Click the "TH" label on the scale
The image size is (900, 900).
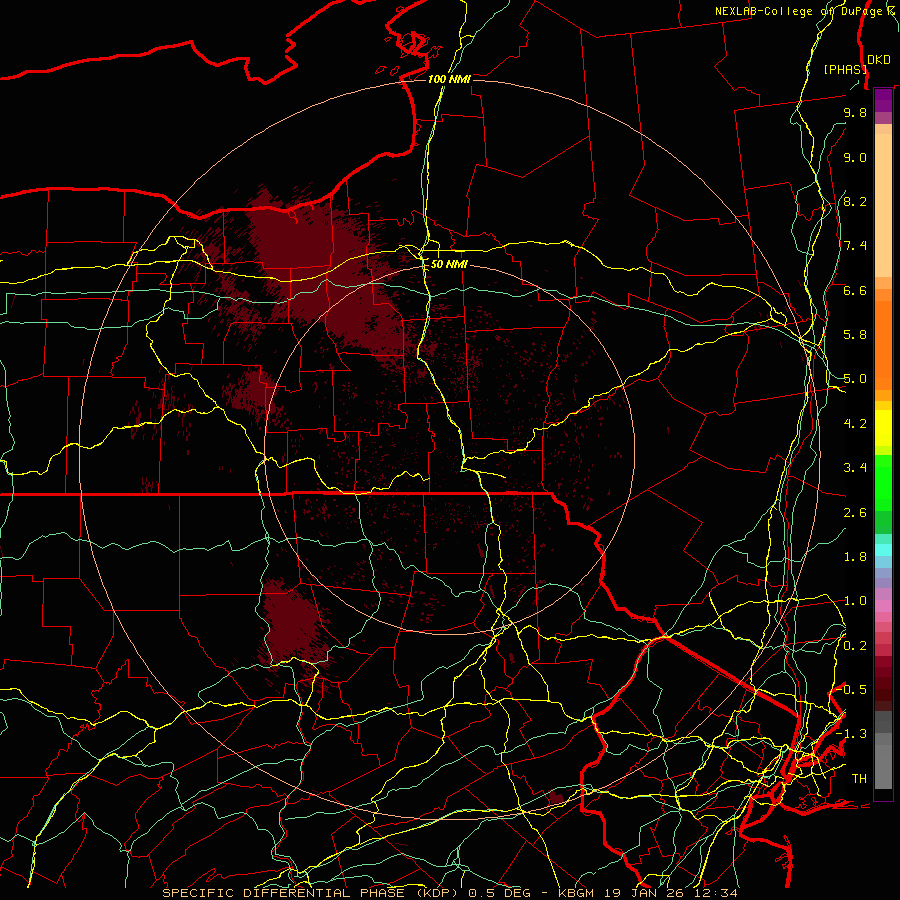[859, 779]
